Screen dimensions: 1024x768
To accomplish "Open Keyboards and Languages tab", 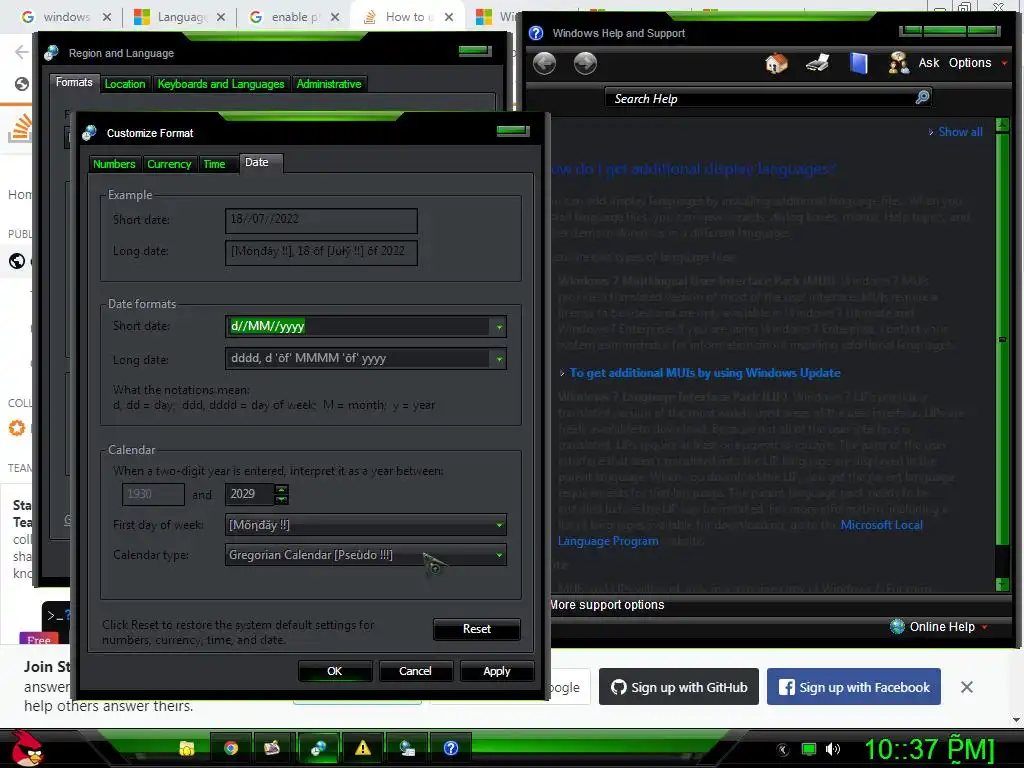I will (221, 84).
